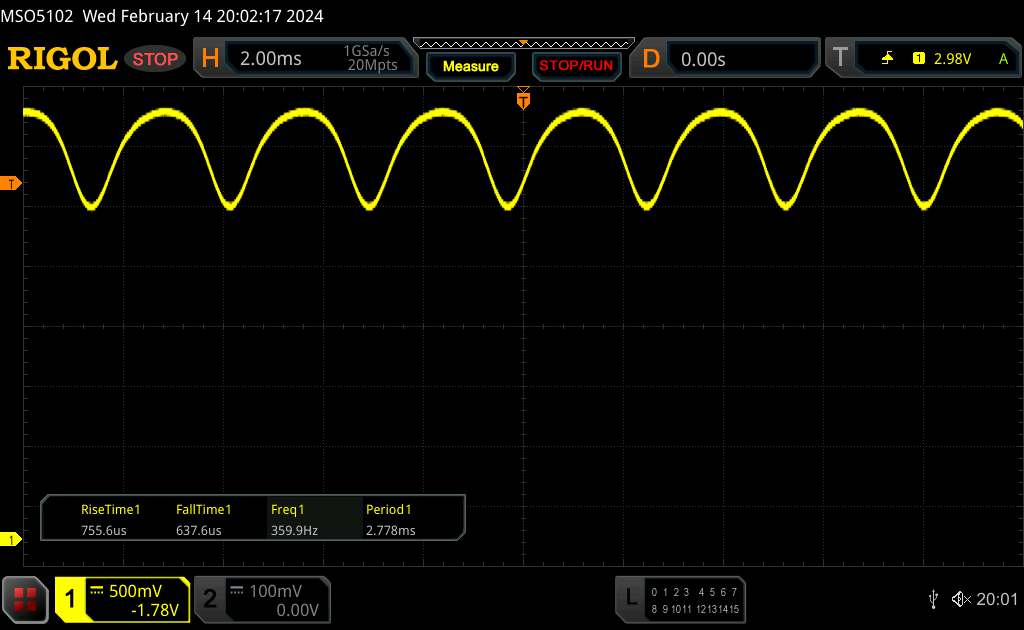Click the rising edge trigger type icon

point(887,59)
